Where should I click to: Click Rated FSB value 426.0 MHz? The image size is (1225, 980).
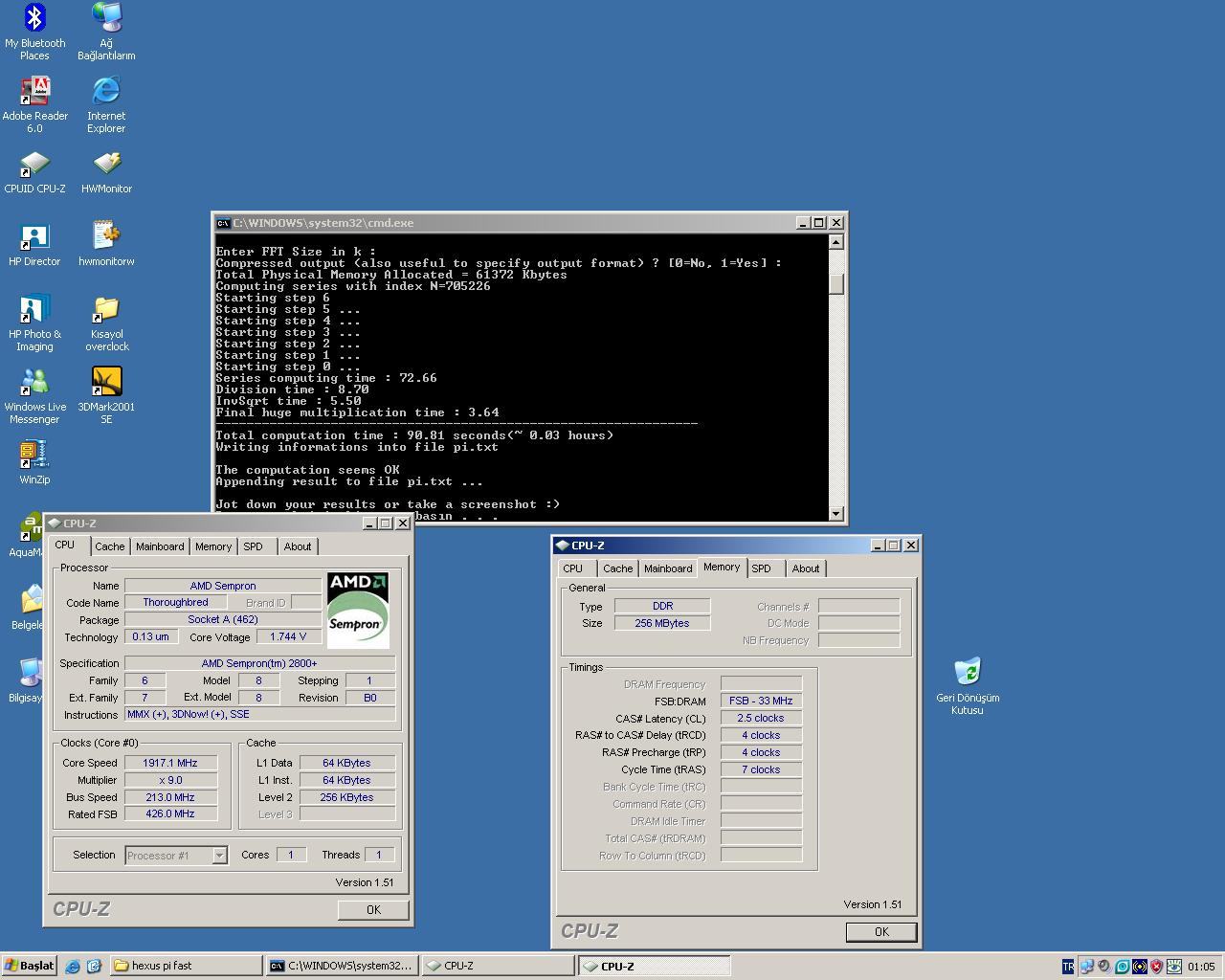point(170,813)
